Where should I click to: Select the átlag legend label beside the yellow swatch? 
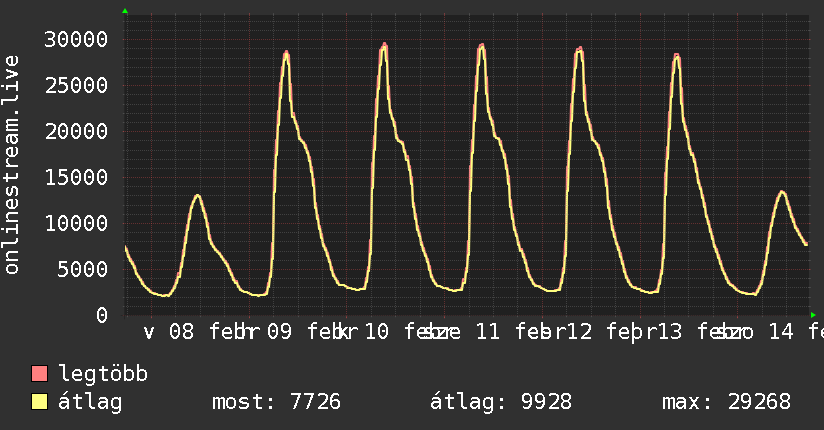tap(90, 402)
